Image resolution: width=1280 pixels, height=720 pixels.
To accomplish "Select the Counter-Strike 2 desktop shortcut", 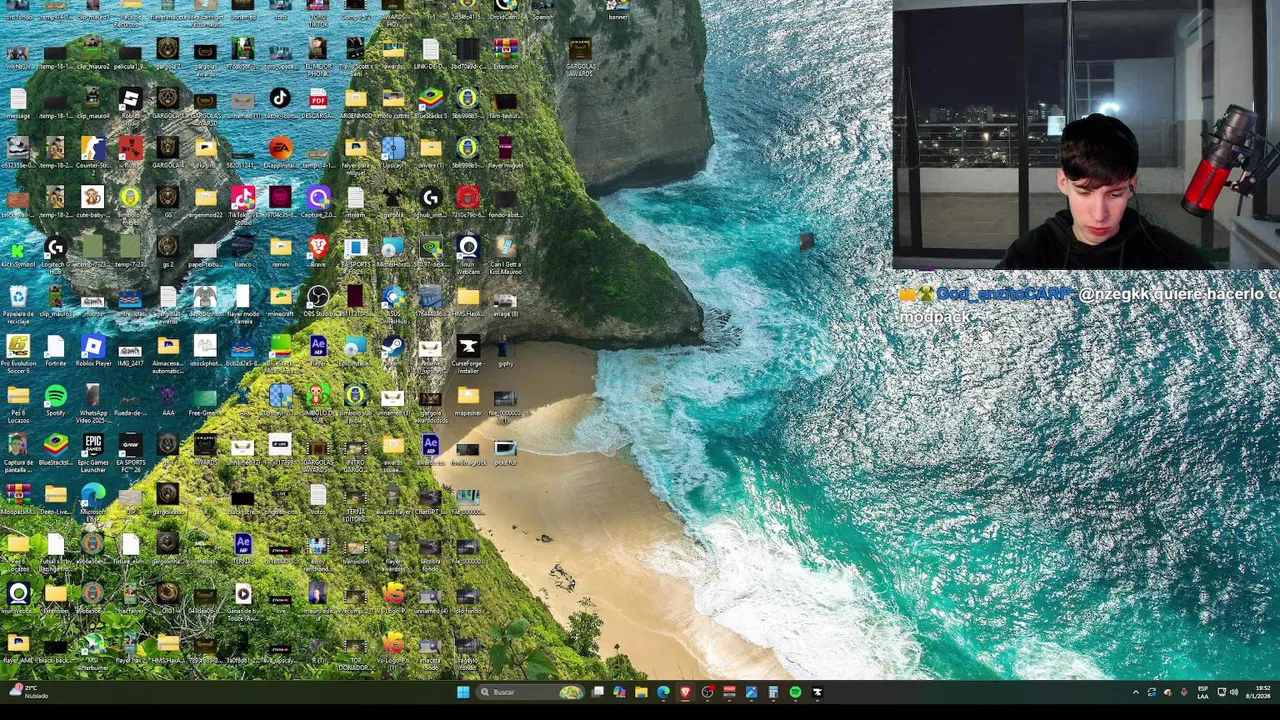I will tap(93, 153).
